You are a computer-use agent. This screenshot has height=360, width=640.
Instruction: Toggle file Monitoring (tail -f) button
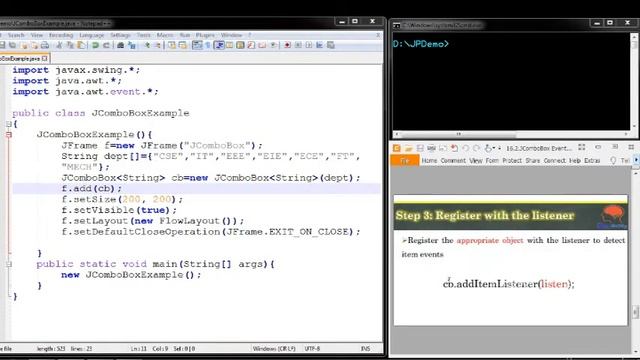tap(273, 45)
